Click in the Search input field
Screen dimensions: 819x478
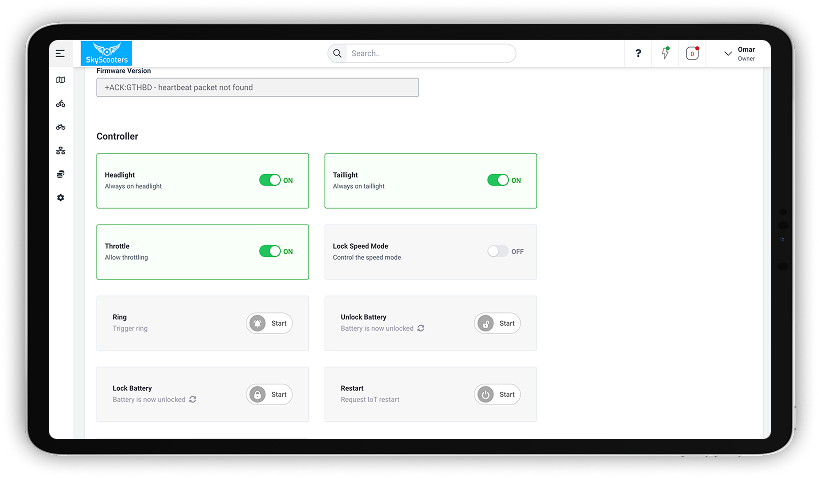point(430,53)
